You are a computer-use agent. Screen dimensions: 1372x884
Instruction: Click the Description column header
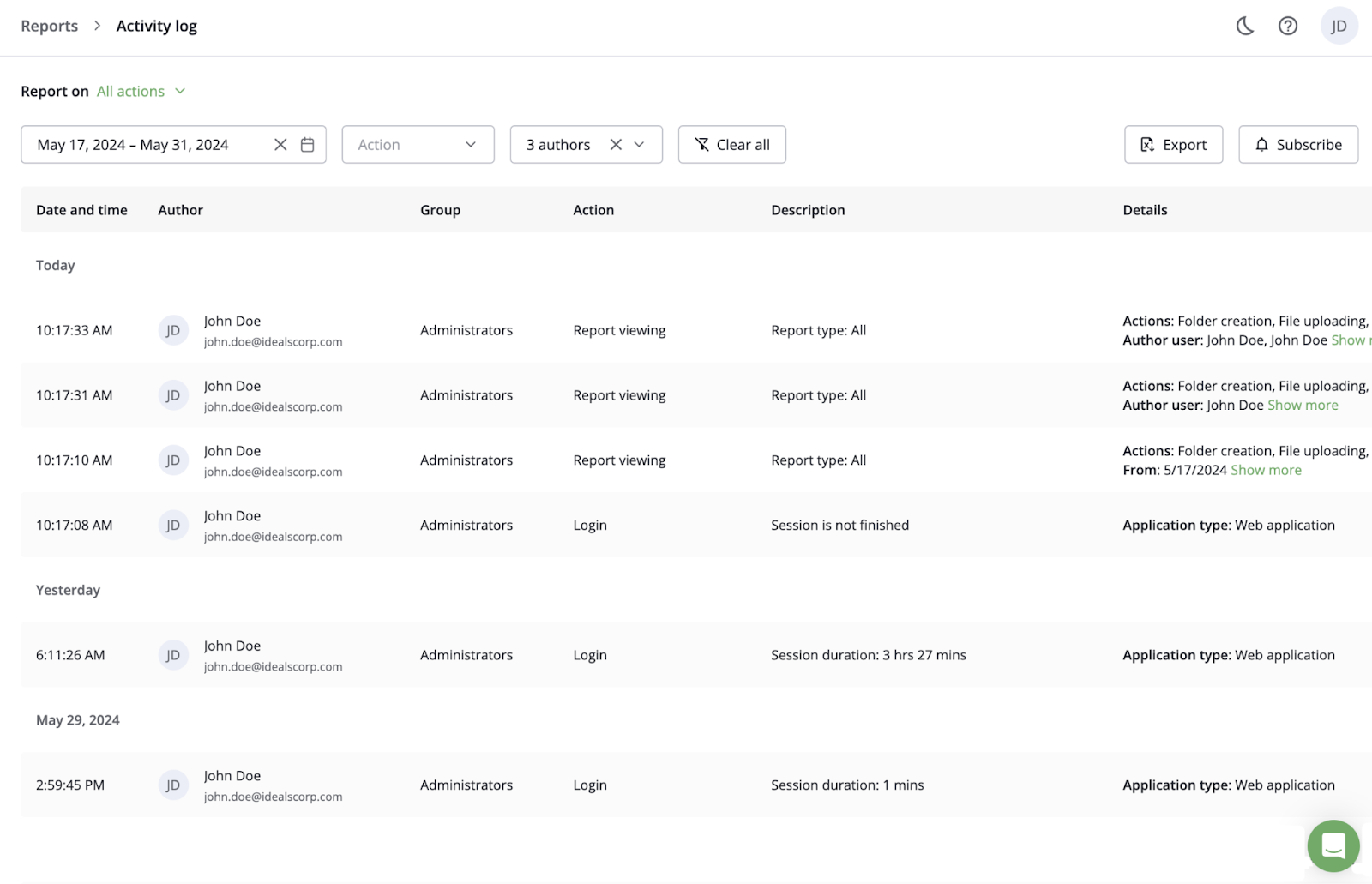pyautogui.click(x=808, y=210)
